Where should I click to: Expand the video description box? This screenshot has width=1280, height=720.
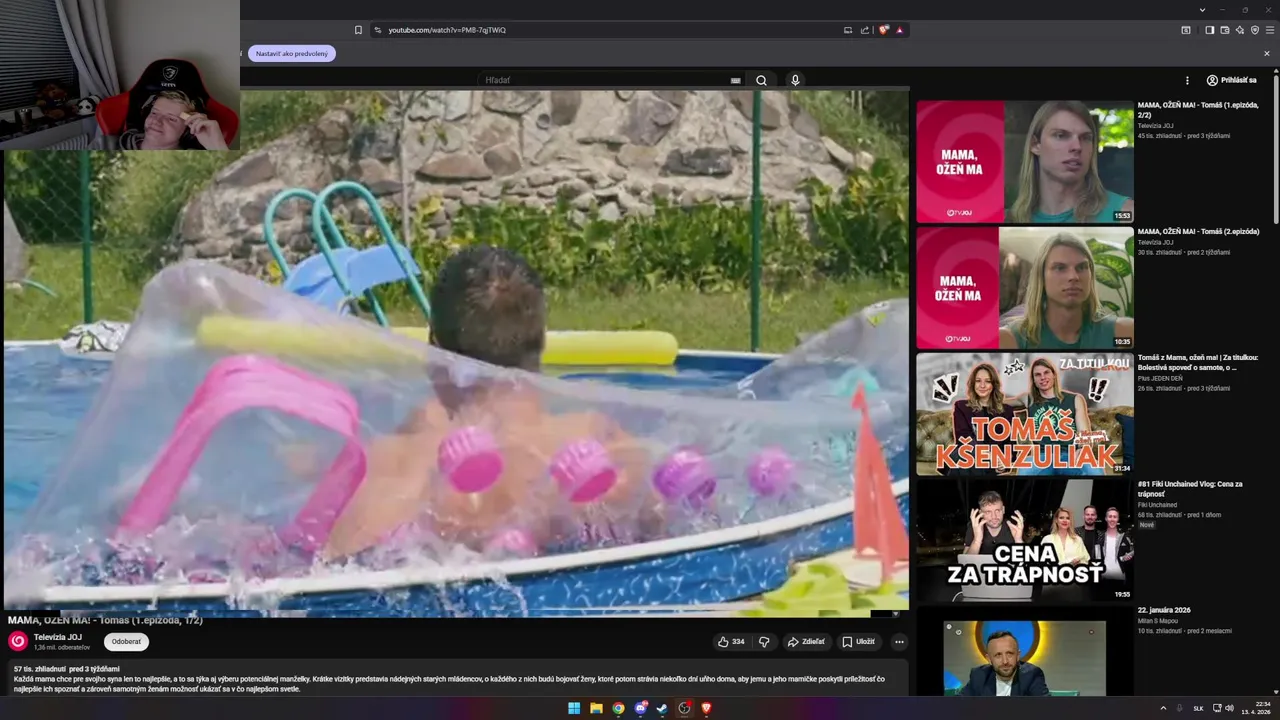click(x=457, y=677)
